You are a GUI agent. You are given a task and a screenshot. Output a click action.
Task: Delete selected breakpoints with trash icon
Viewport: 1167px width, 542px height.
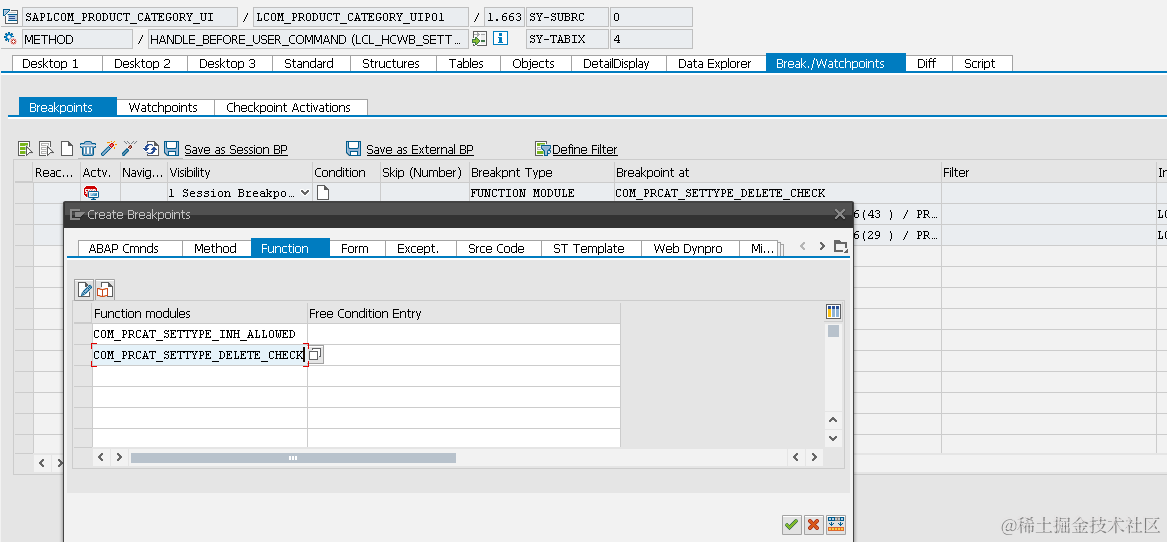pyautogui.click(x=88, y=149)
